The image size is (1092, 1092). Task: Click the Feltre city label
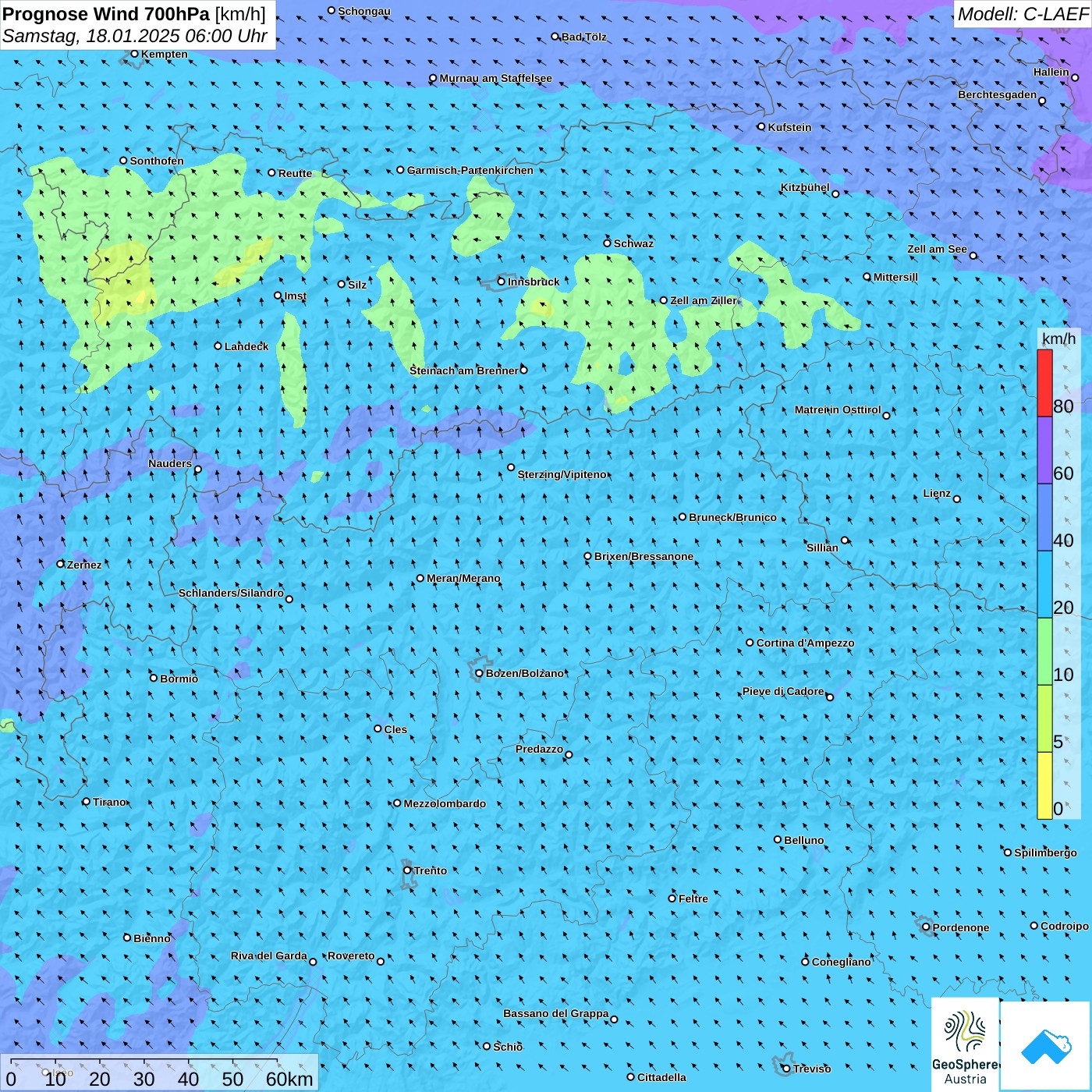693,899
